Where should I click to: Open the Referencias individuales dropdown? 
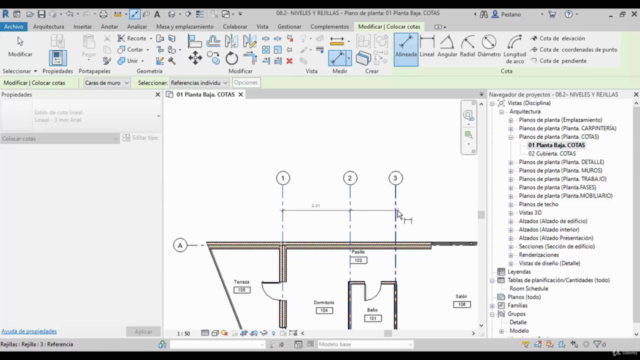coord(199,83)
